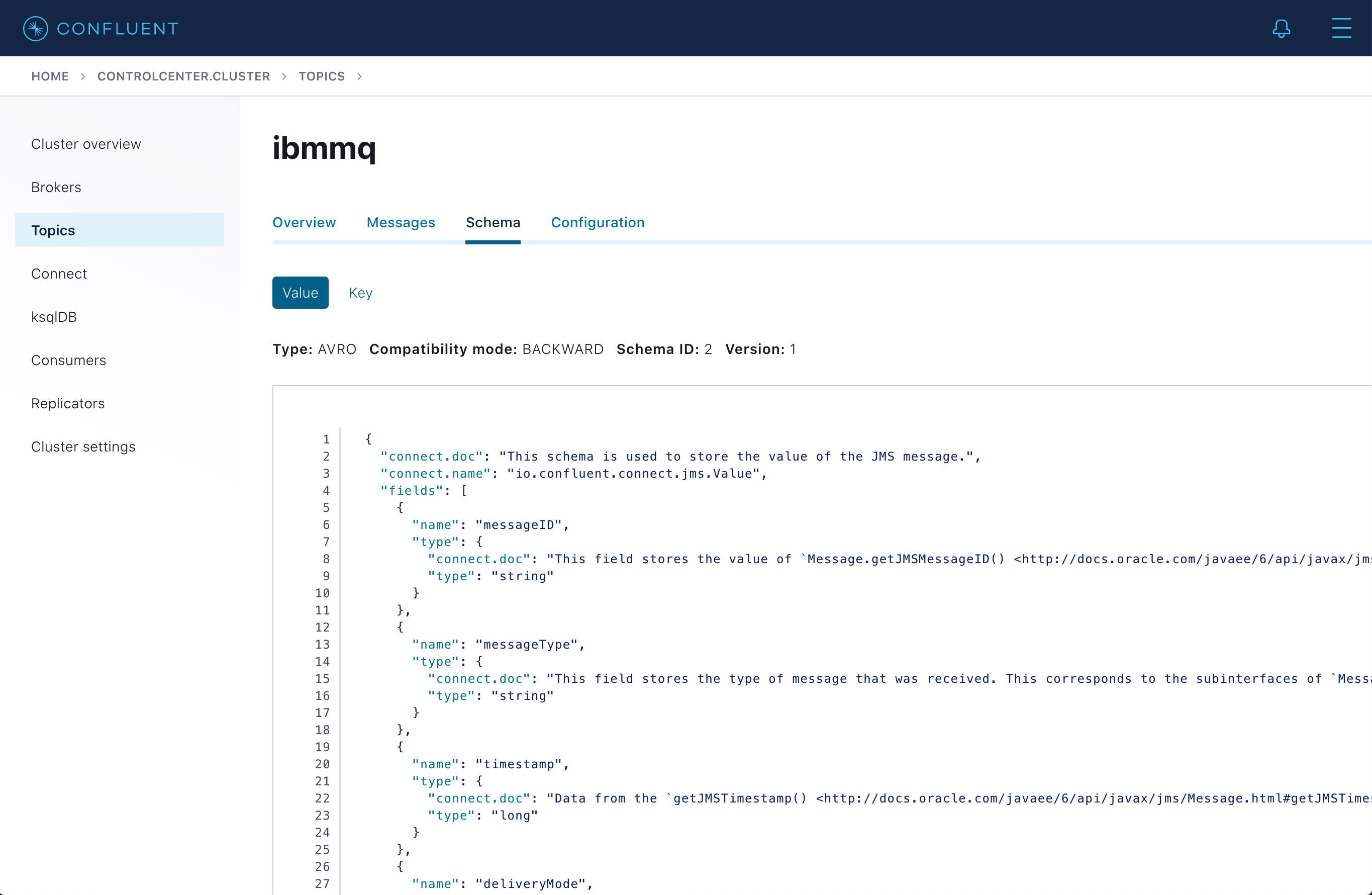Select the Value schema toggle button
This screenshot has width=1372, height=895.
[300, 293]
